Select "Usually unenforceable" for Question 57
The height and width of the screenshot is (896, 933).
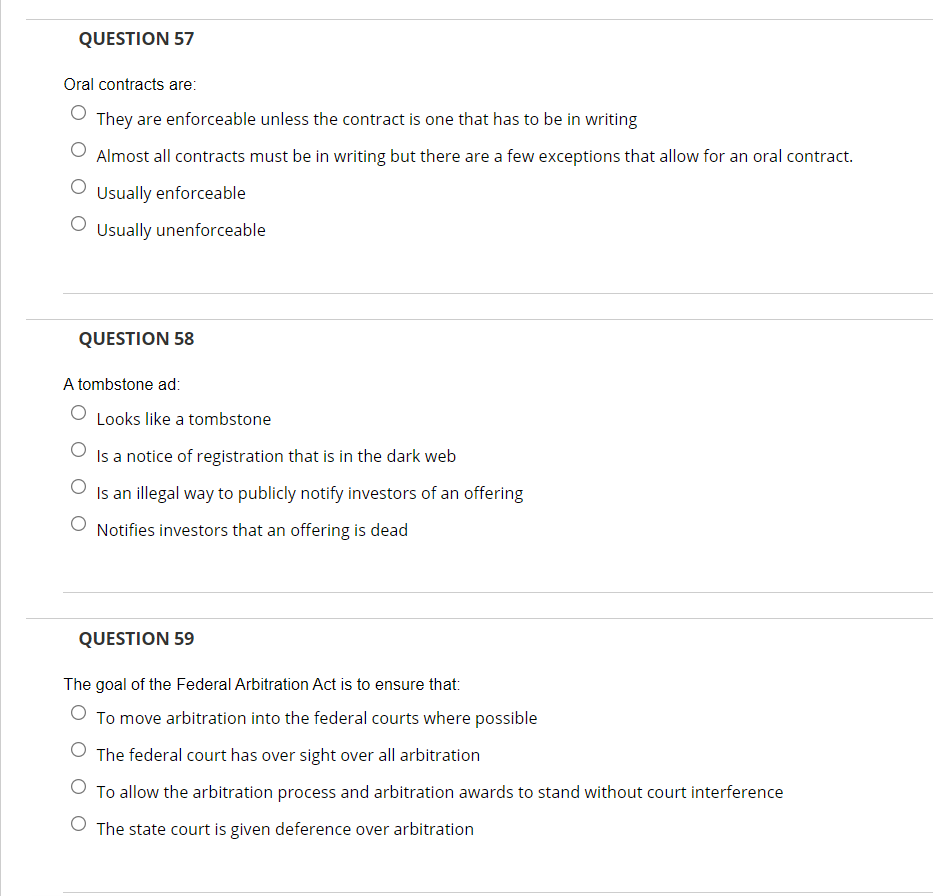coord(78,223)
